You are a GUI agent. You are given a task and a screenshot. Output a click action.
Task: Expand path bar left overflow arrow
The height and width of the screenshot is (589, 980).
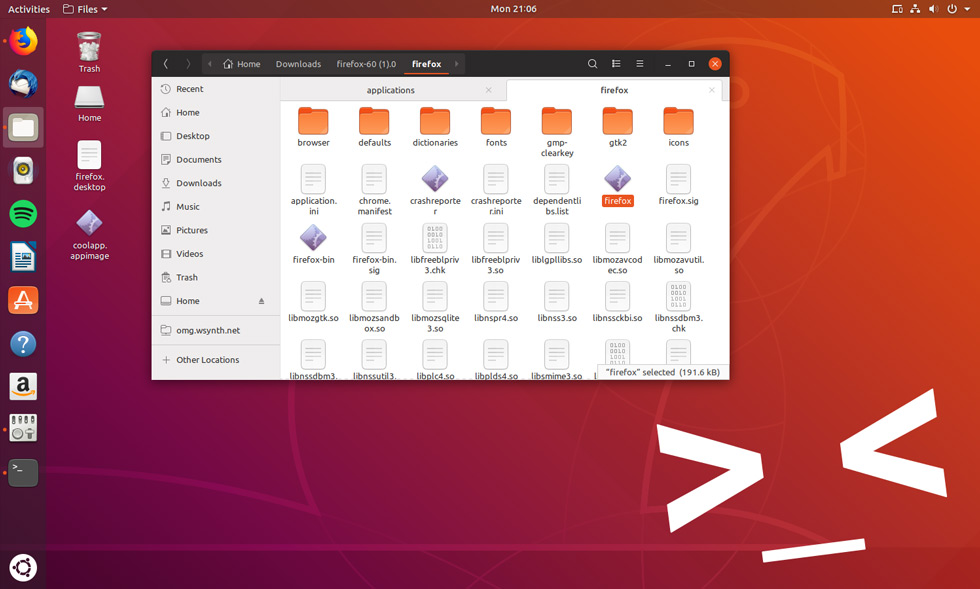(x=209, y=64)
